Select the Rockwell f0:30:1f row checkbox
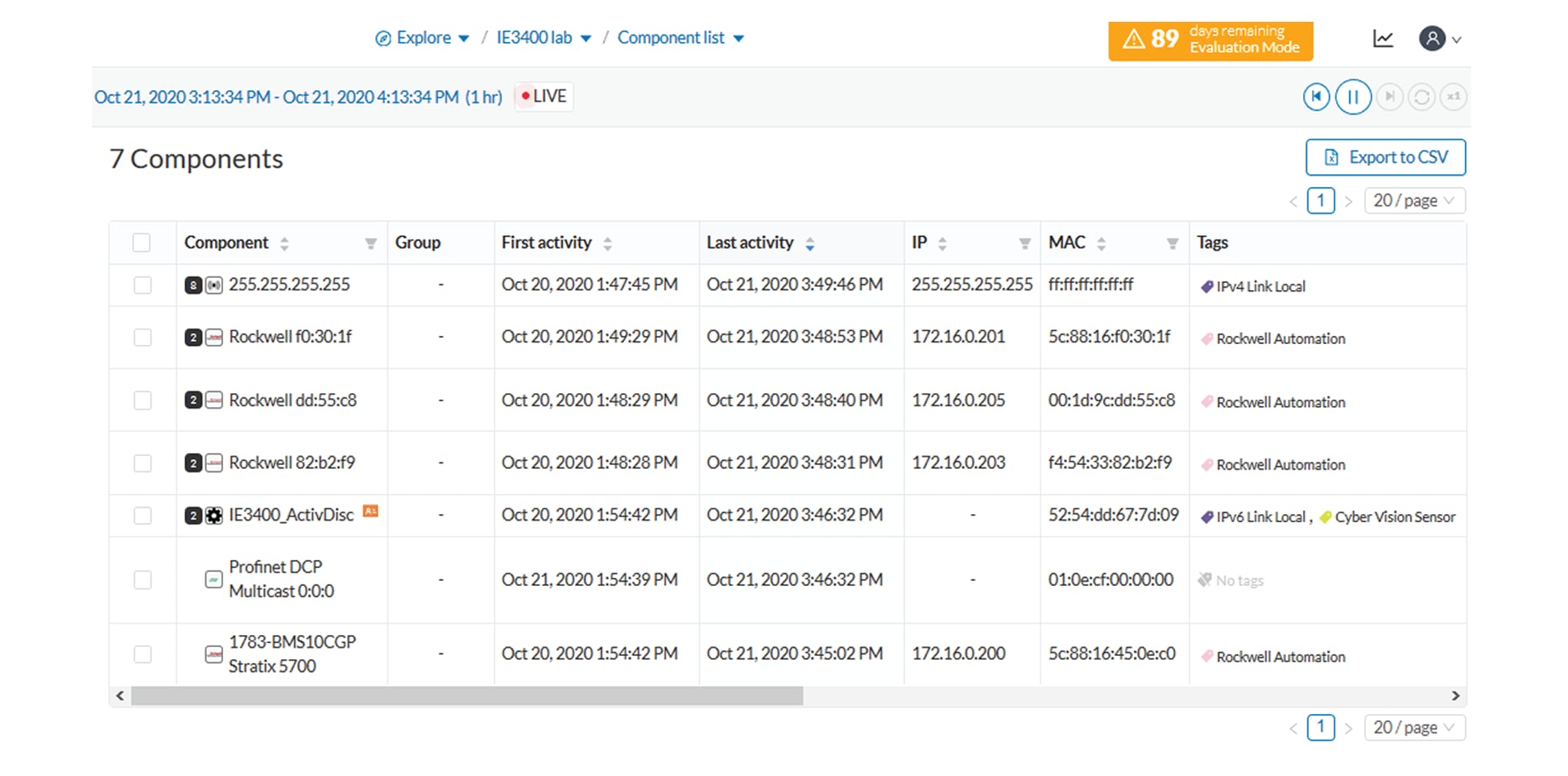Image resolution: width=1568 pixels, height=776 pixels. tap(143, 338)
